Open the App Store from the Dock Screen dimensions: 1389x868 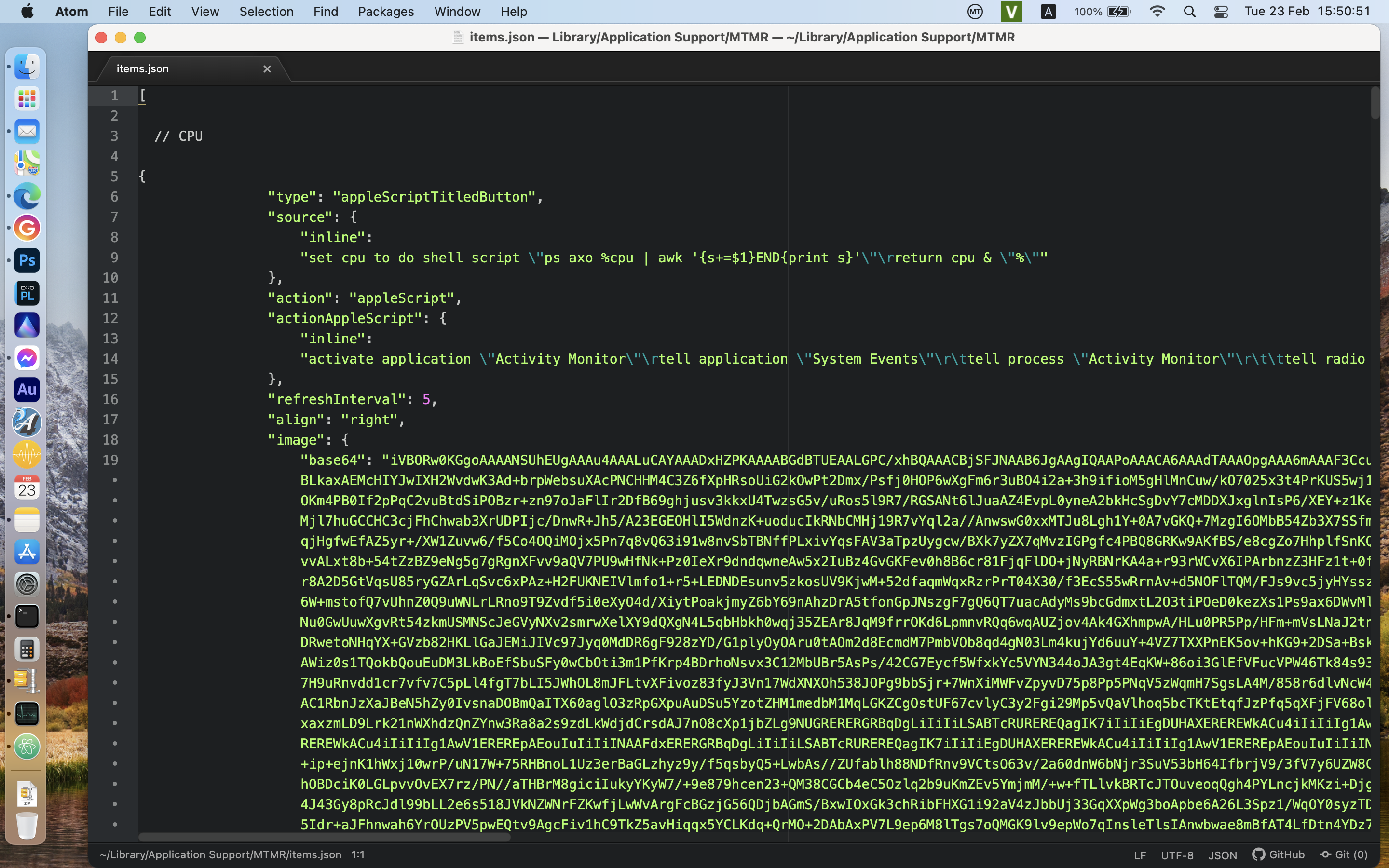[x=27, y=552]
